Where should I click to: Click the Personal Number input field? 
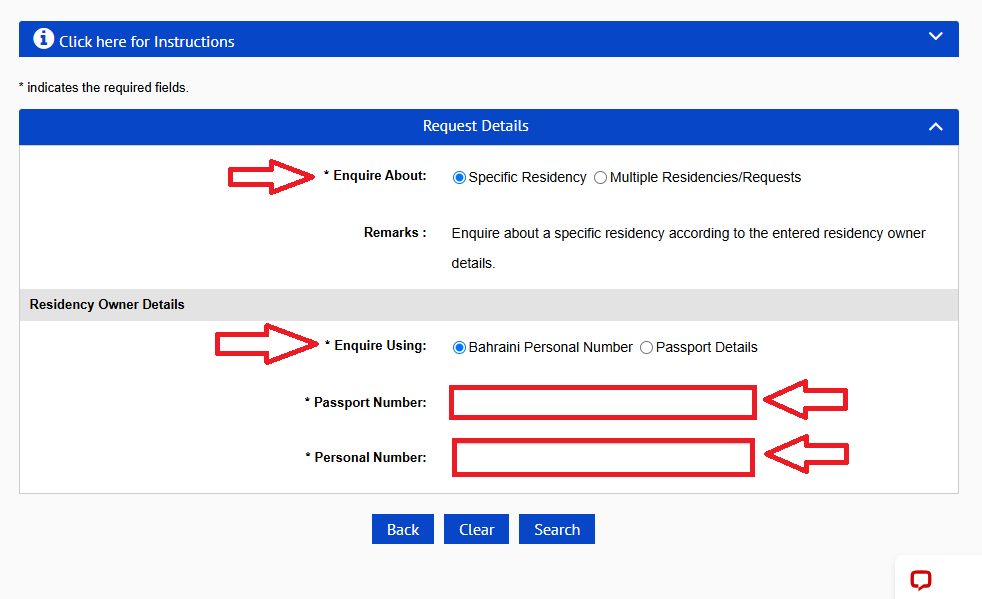[x=603, y=458]
